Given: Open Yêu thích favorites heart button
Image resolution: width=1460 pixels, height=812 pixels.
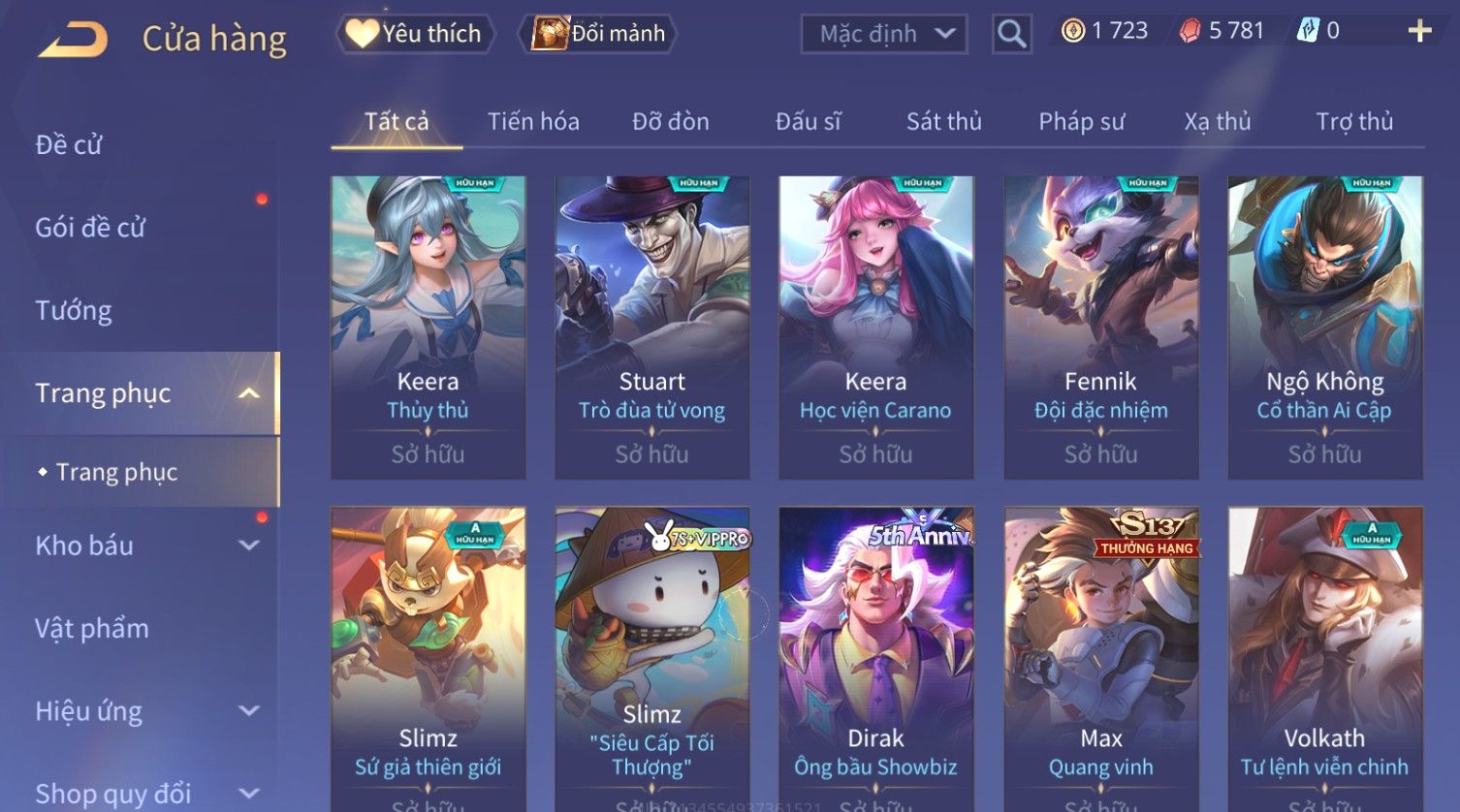Looking at the screenshot, I should (415, 34).
